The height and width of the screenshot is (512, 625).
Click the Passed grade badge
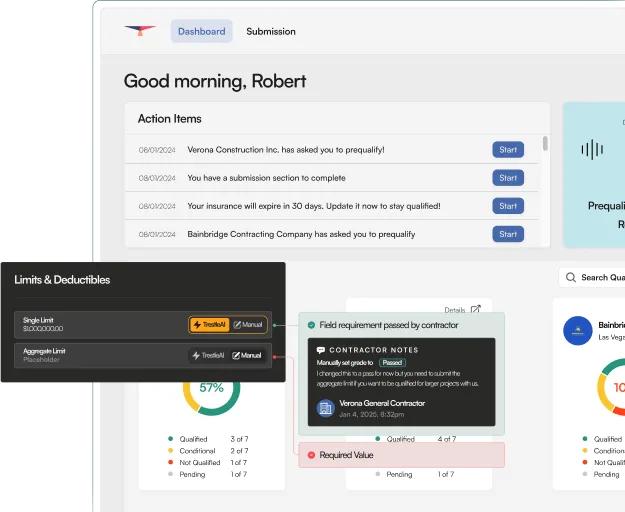click(392, 363)
